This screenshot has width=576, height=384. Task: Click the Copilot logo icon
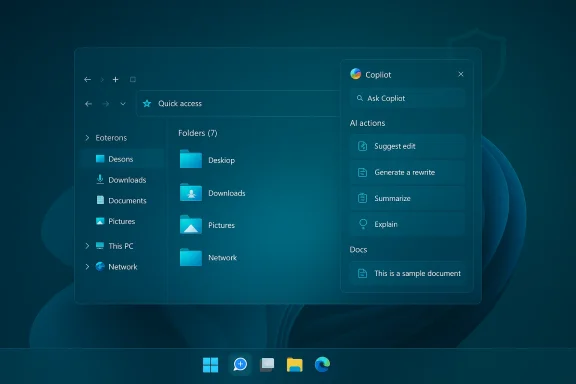(355, 74)
